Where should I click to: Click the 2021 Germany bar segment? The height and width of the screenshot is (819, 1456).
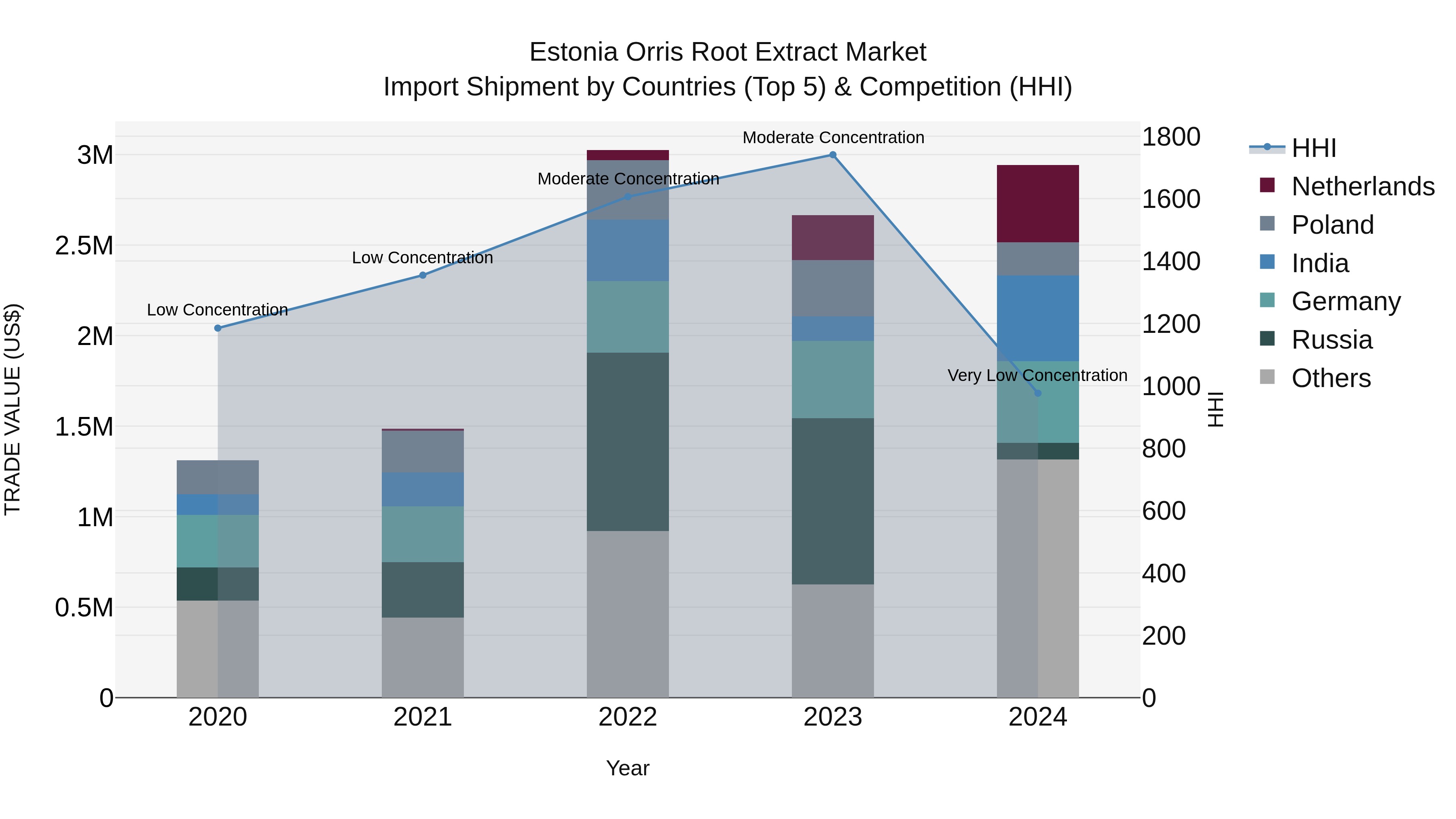423,534
